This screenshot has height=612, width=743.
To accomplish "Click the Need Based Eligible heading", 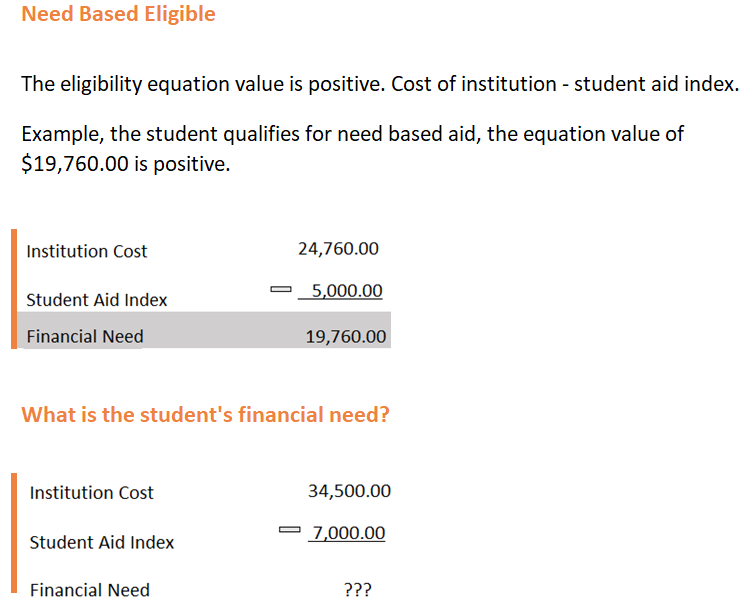I will [x=118, y=15].
